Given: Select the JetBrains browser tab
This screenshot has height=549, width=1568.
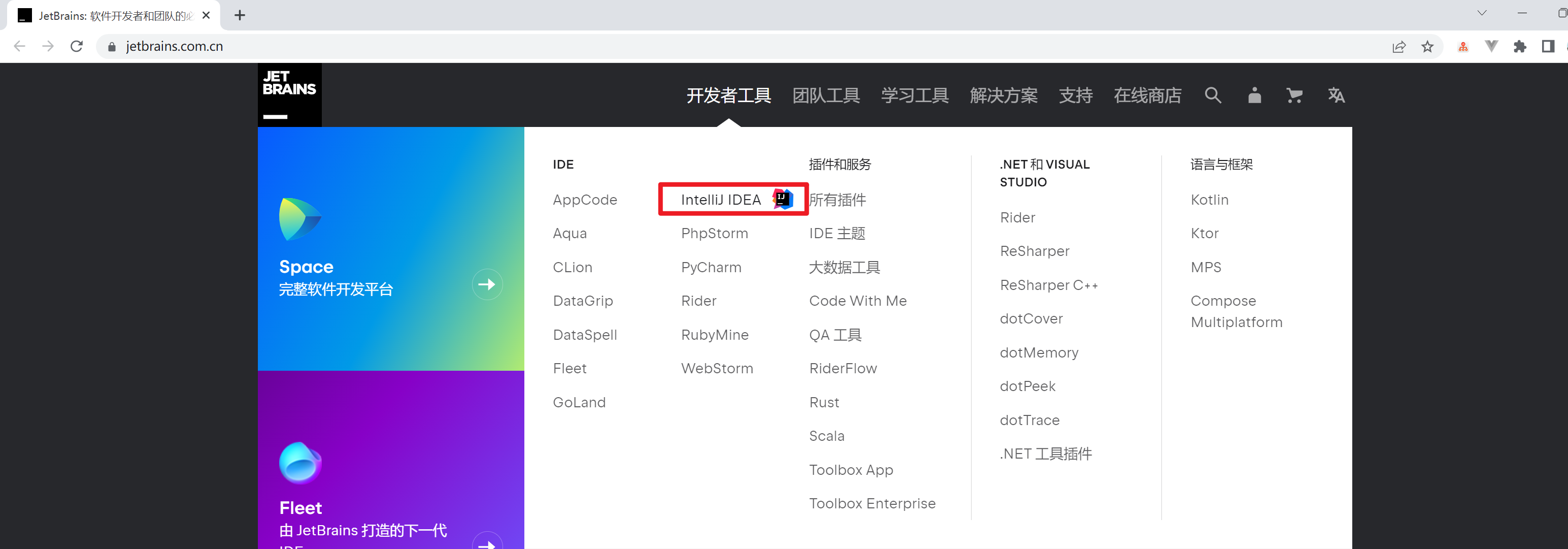Looking at the screenshot, I should (113, 15).
